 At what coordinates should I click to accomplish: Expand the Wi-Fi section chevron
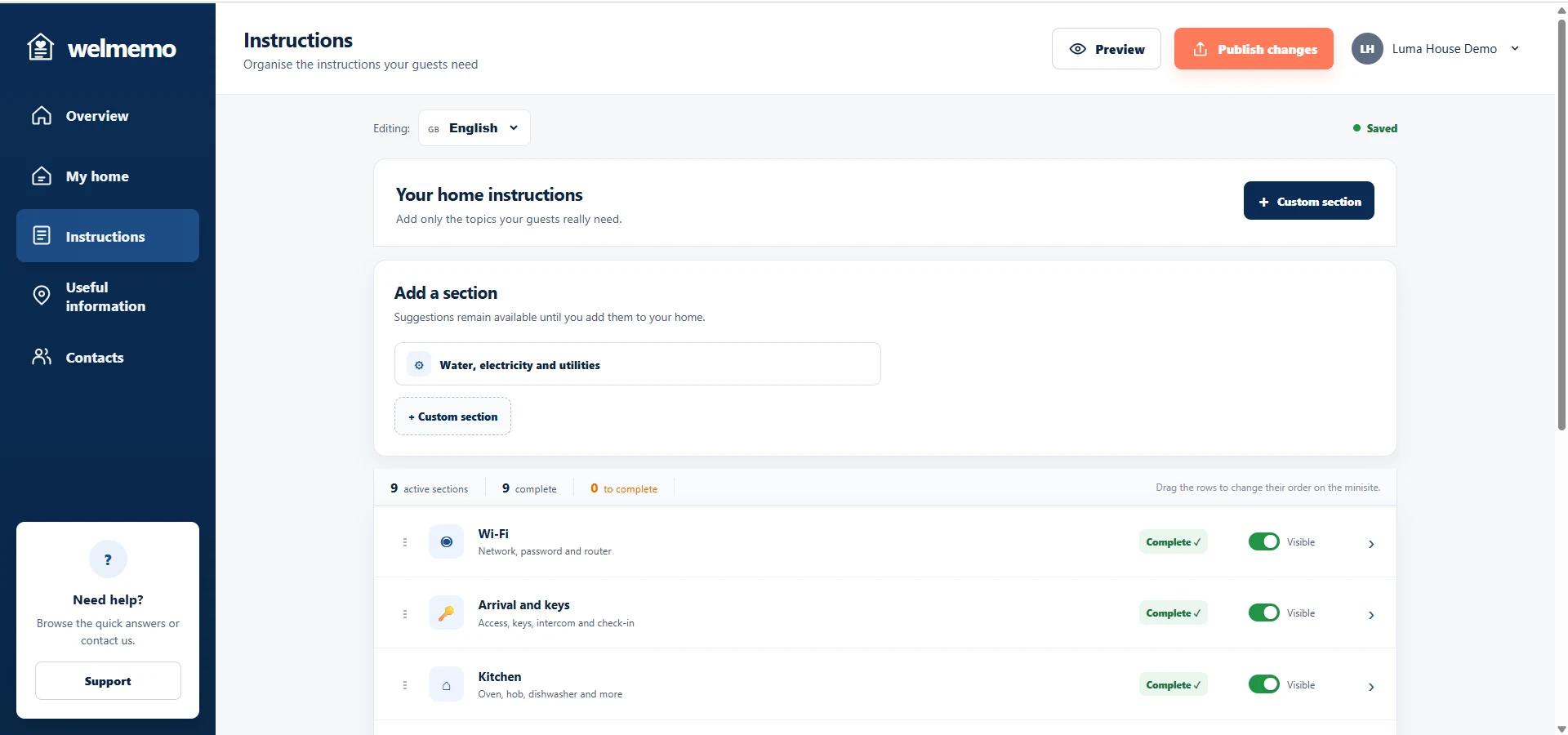coord(1371,544)
